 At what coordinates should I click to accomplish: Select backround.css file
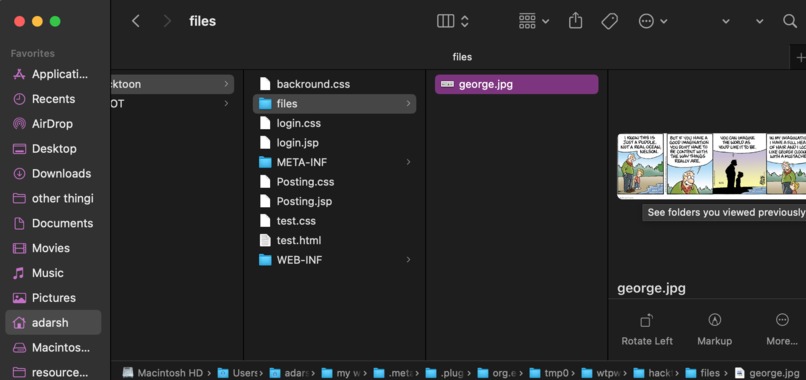tap(335, 84)
